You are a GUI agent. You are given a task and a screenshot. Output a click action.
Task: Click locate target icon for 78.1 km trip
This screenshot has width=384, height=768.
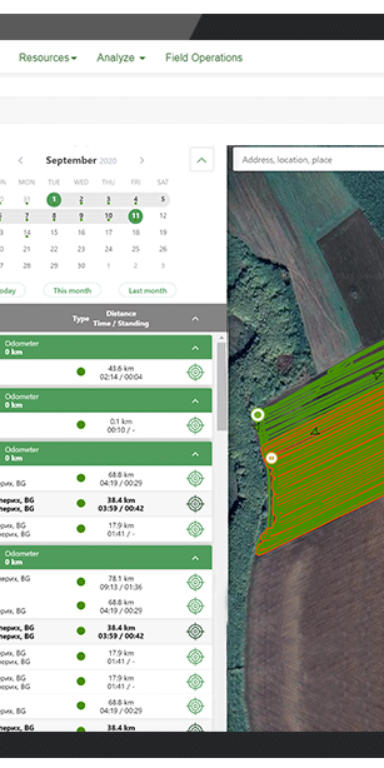click(195, 582)
